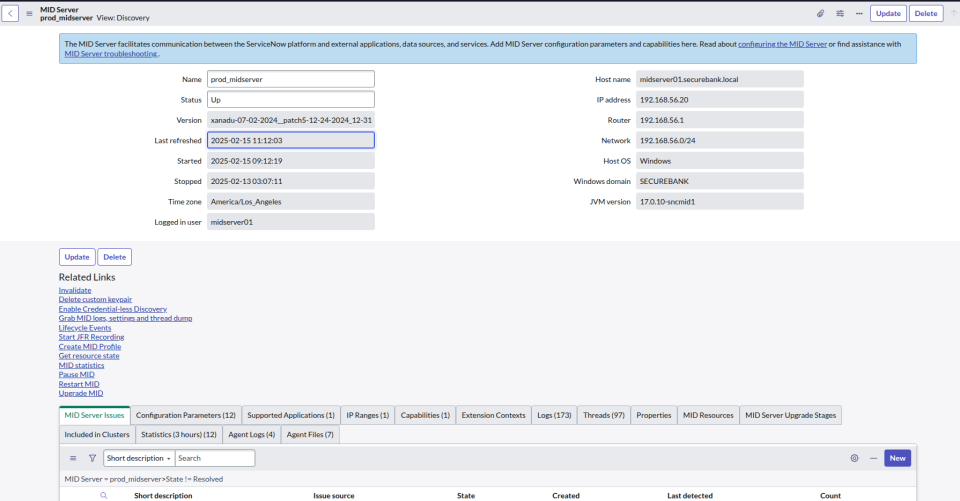This screenshot has width=960, height=501.
Task: Sort by Short description column header
Action: (163, 495)
